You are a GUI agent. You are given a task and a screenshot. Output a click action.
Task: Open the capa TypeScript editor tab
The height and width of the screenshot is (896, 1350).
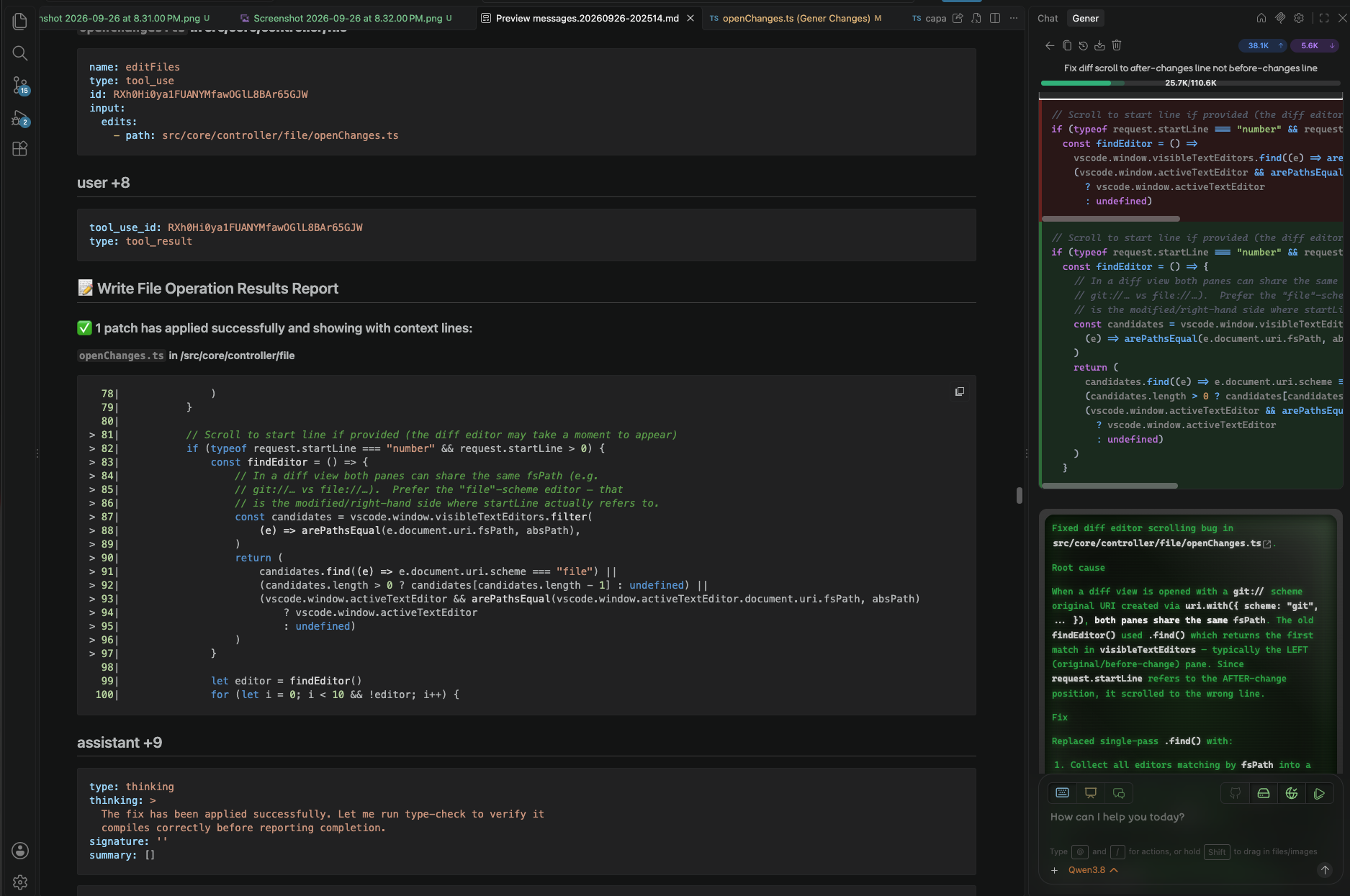pyautogui.click(x=929, y=18)
